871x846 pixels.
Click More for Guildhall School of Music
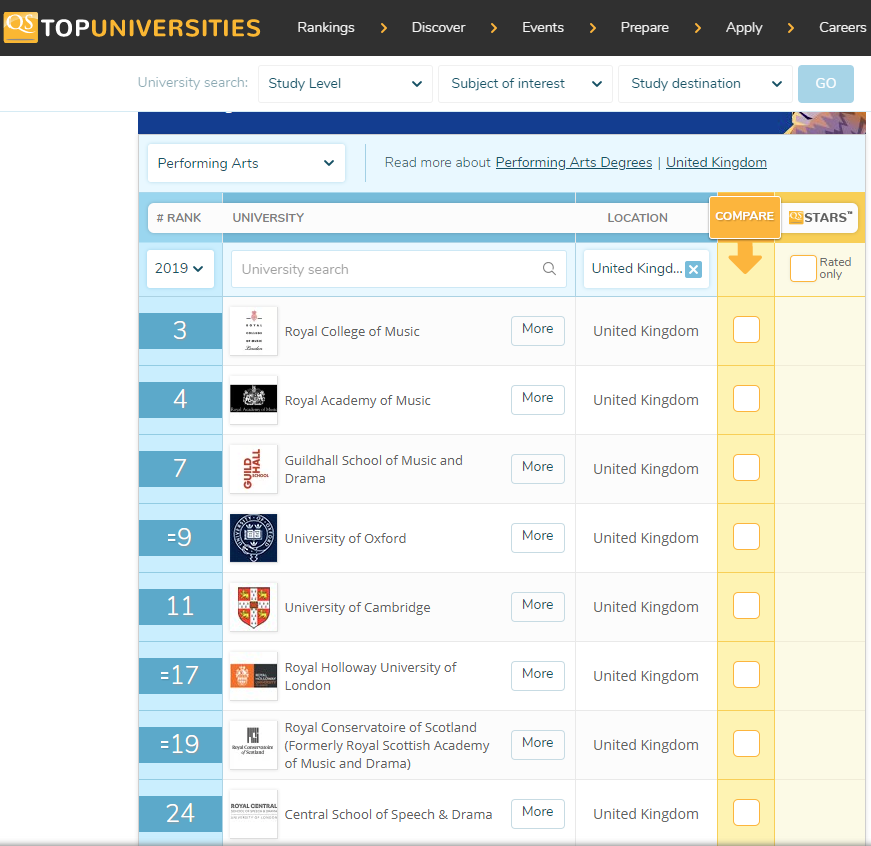[538, 468]
